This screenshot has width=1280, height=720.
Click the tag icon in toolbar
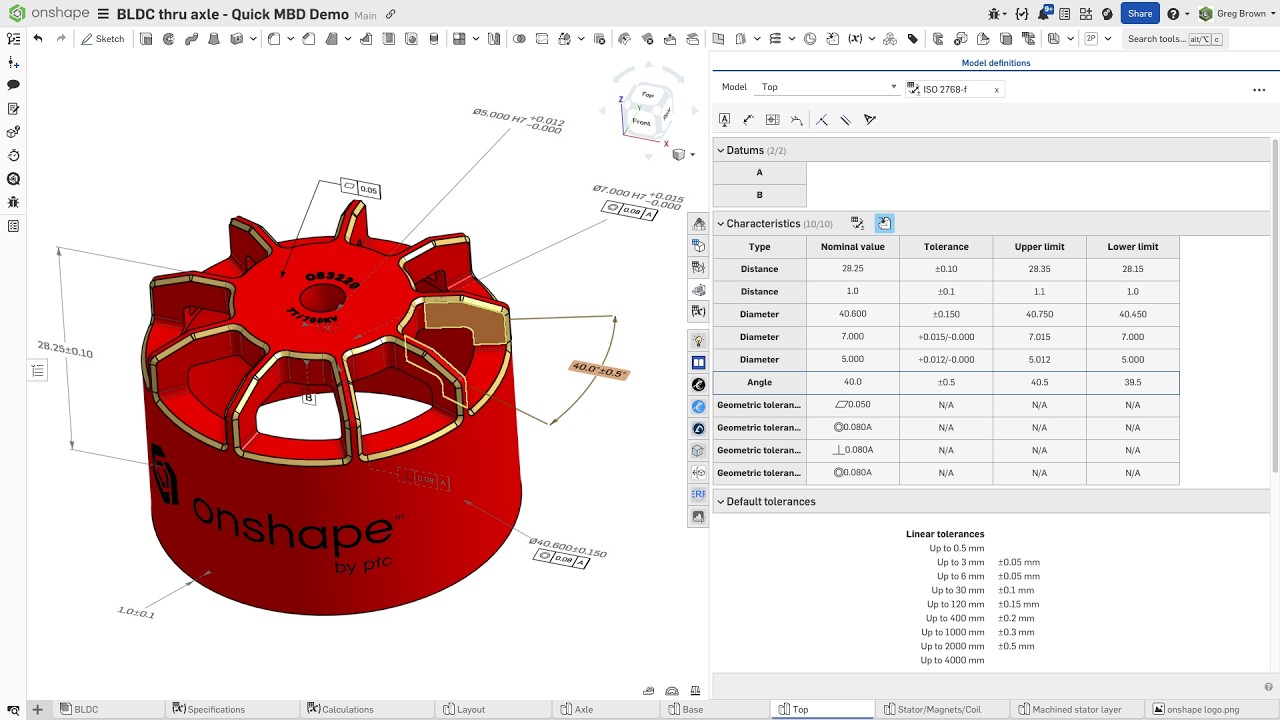tap(913, 39)
